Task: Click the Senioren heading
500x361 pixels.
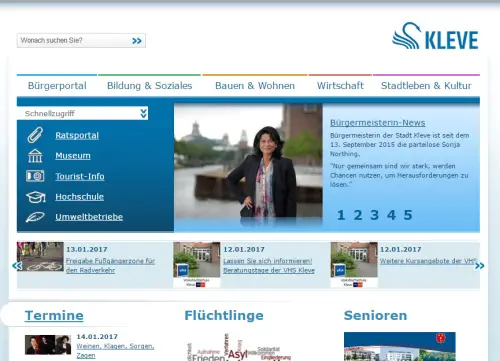Action: pyautogui.click(x=375, y=315)
